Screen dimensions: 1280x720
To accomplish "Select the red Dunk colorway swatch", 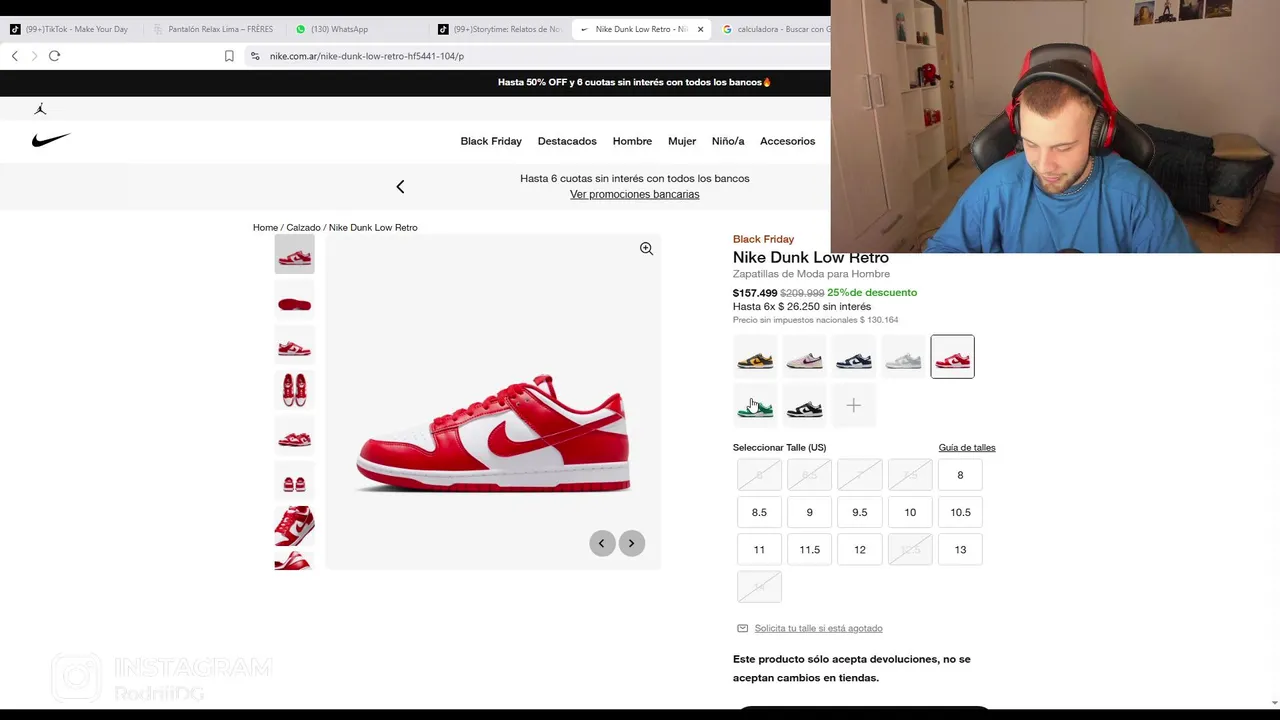I will point(952,357).
